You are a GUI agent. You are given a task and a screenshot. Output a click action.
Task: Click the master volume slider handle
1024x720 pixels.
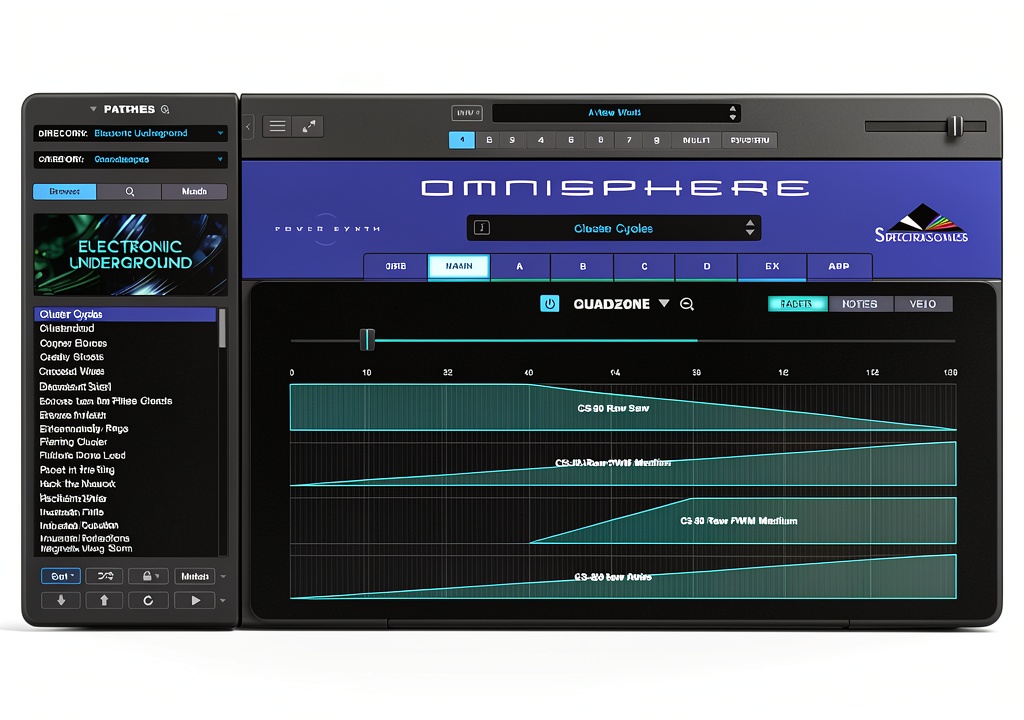[x=955, y=126]
